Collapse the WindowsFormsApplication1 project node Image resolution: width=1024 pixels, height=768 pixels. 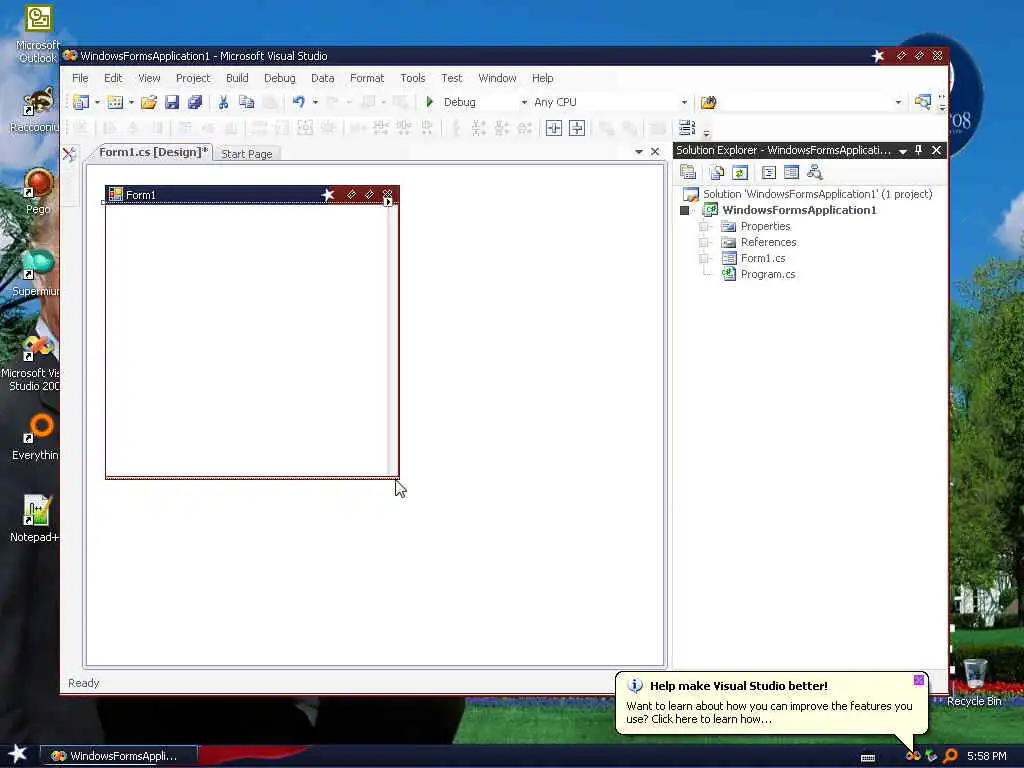point(684,210)
